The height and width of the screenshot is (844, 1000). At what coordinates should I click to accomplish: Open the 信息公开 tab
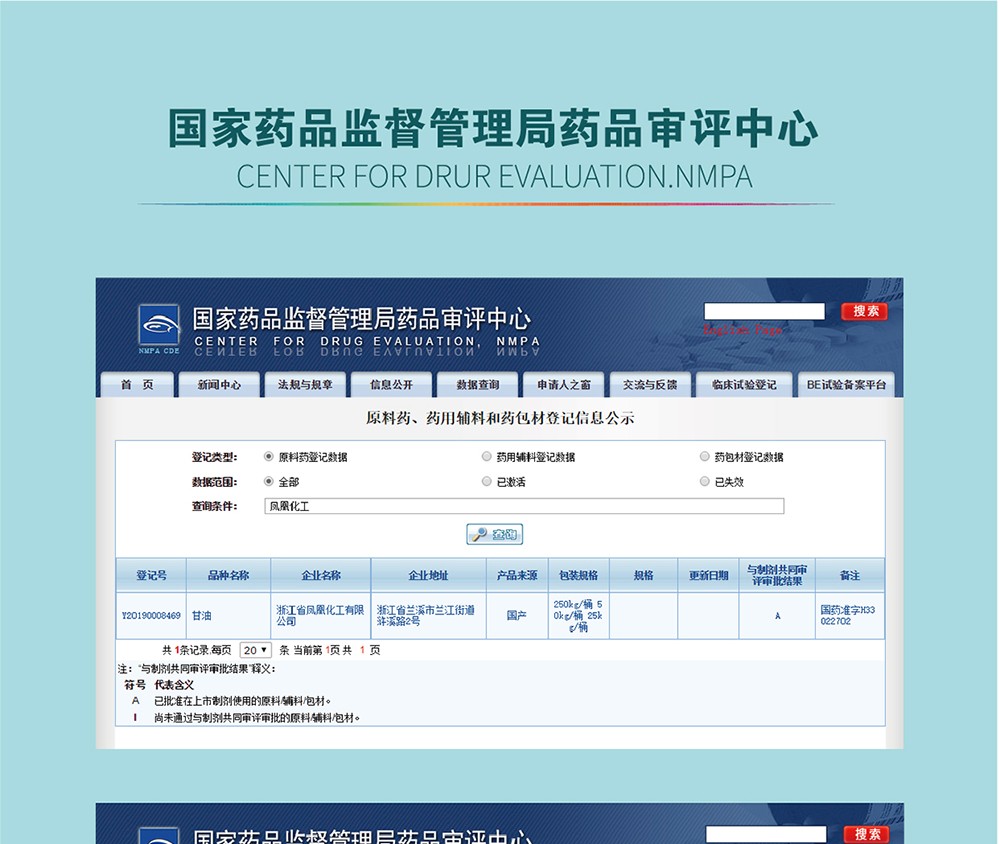391,385
